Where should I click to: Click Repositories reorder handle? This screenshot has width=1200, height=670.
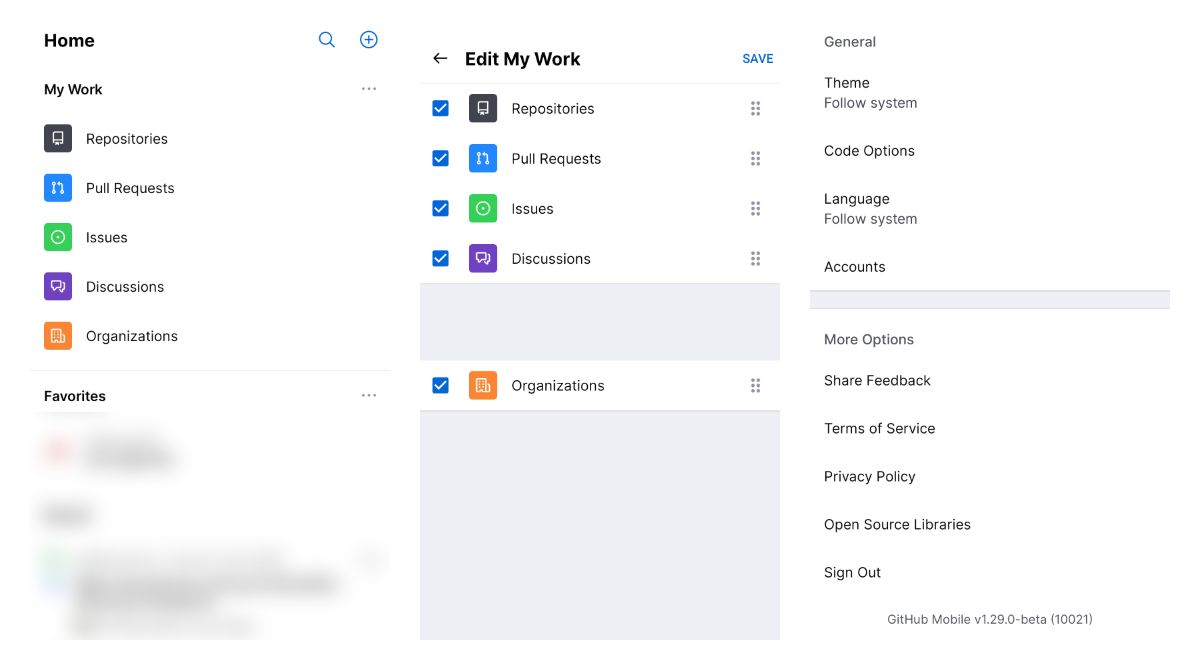point(755,108)
